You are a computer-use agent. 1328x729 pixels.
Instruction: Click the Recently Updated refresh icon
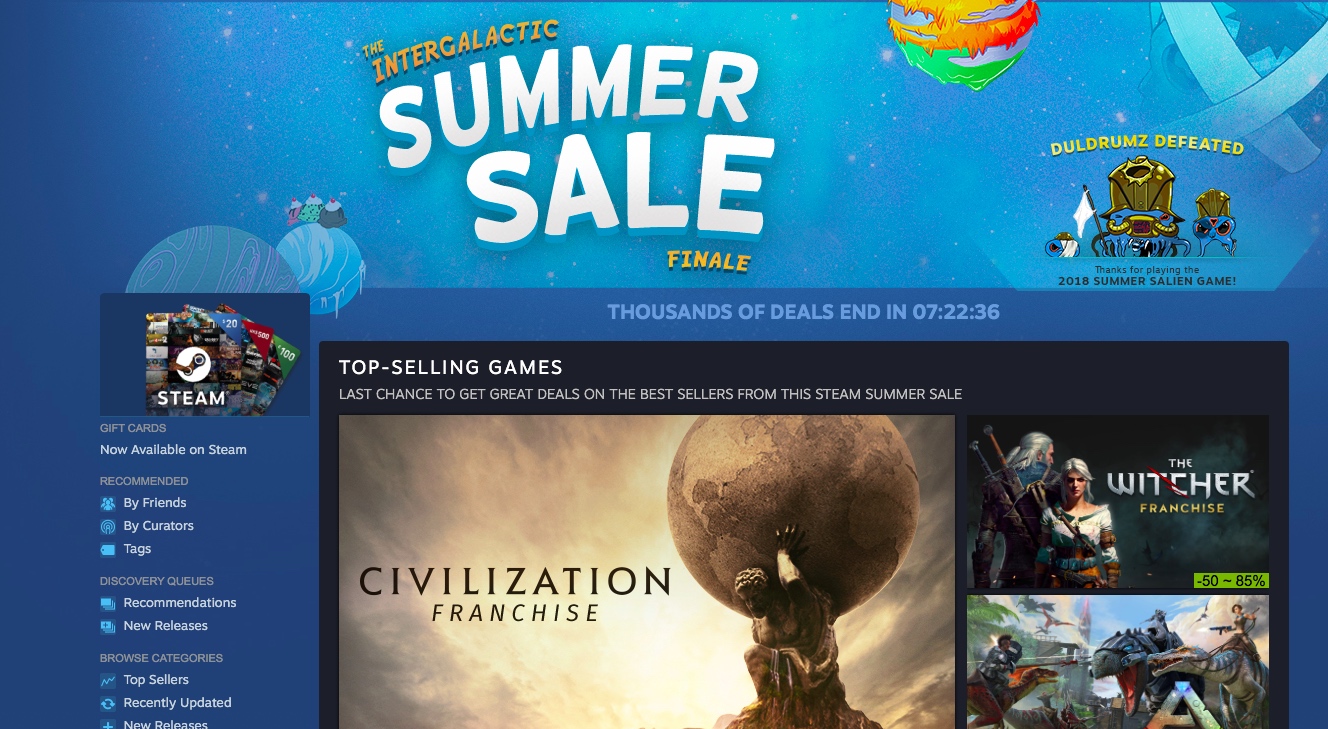(108, 703)
